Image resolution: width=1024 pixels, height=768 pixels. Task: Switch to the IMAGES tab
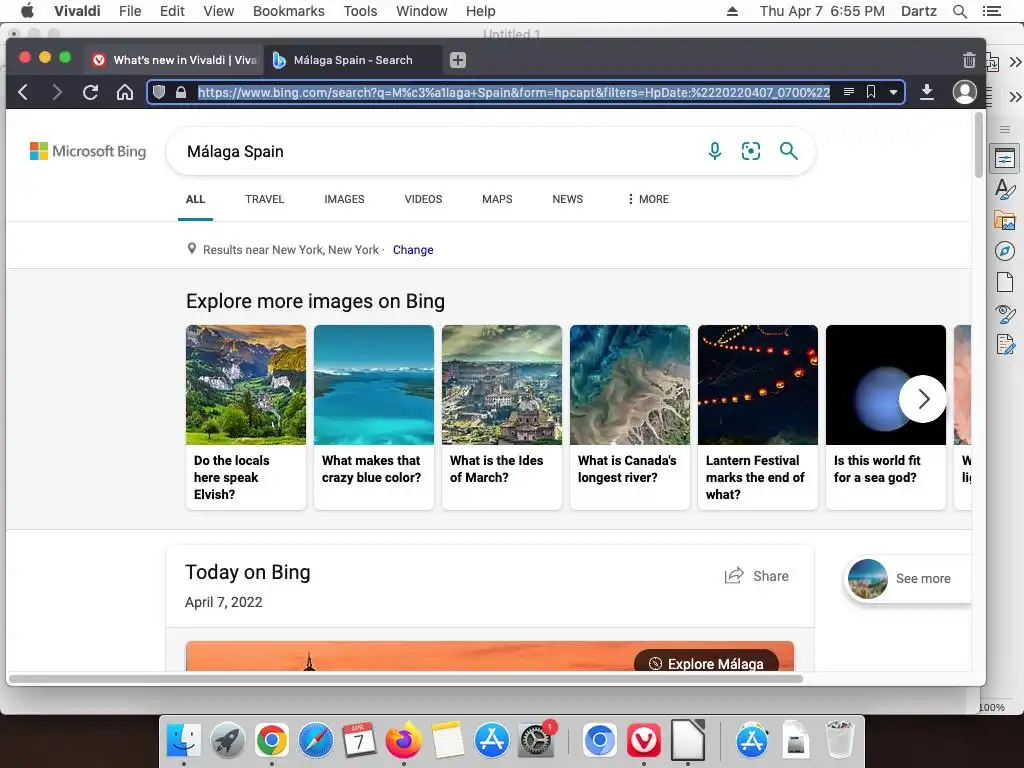click(x=344, y=199)
